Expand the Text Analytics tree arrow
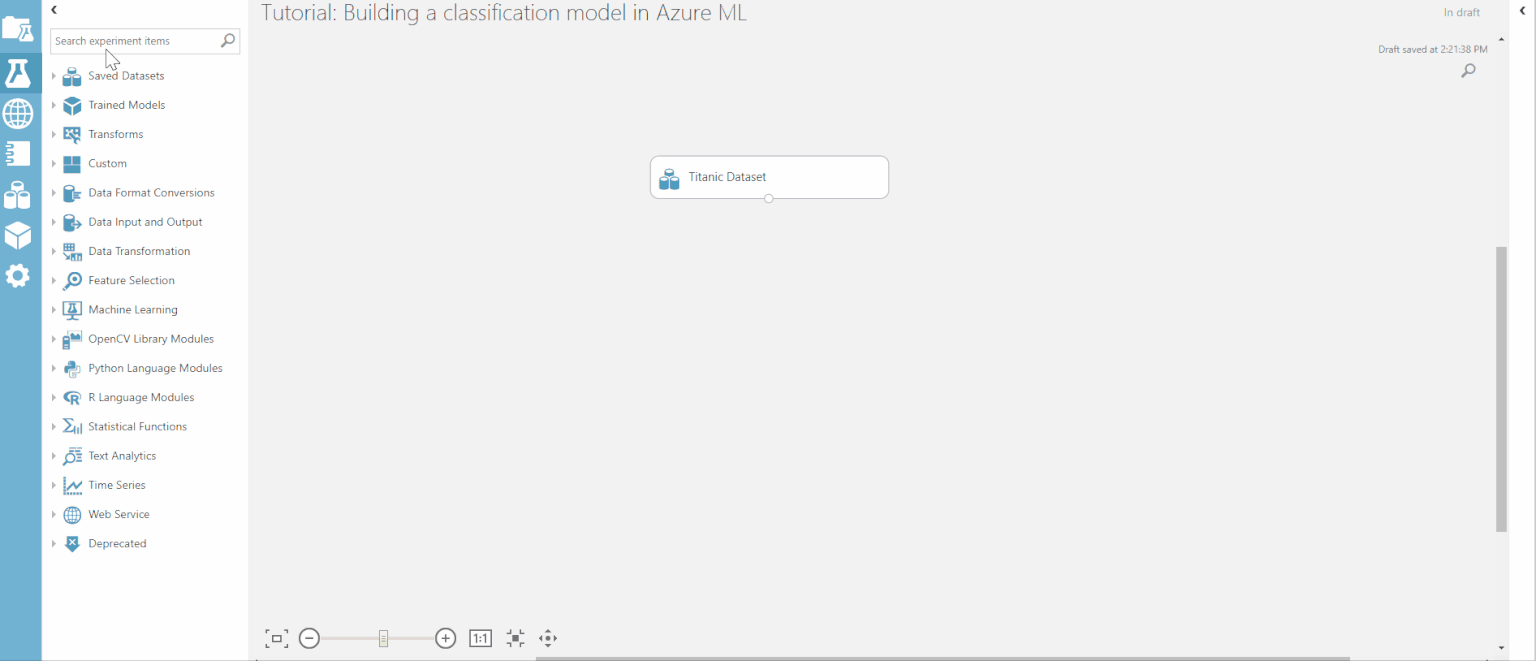 point(54,456)
